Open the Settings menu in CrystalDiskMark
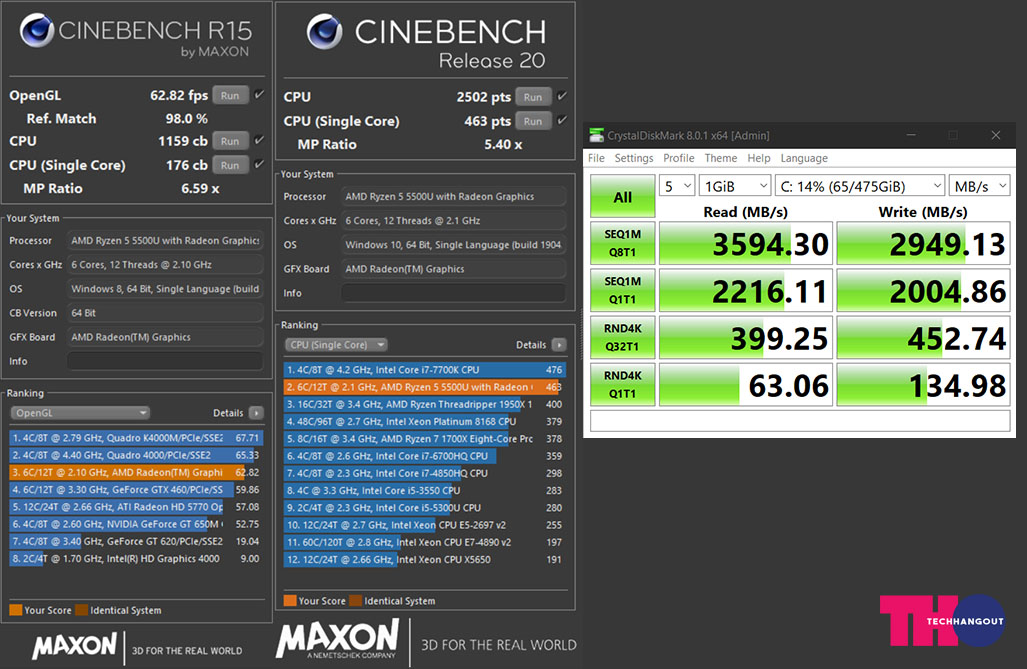This screenshot has height=669, width=1027. click(x=633, y=158)
